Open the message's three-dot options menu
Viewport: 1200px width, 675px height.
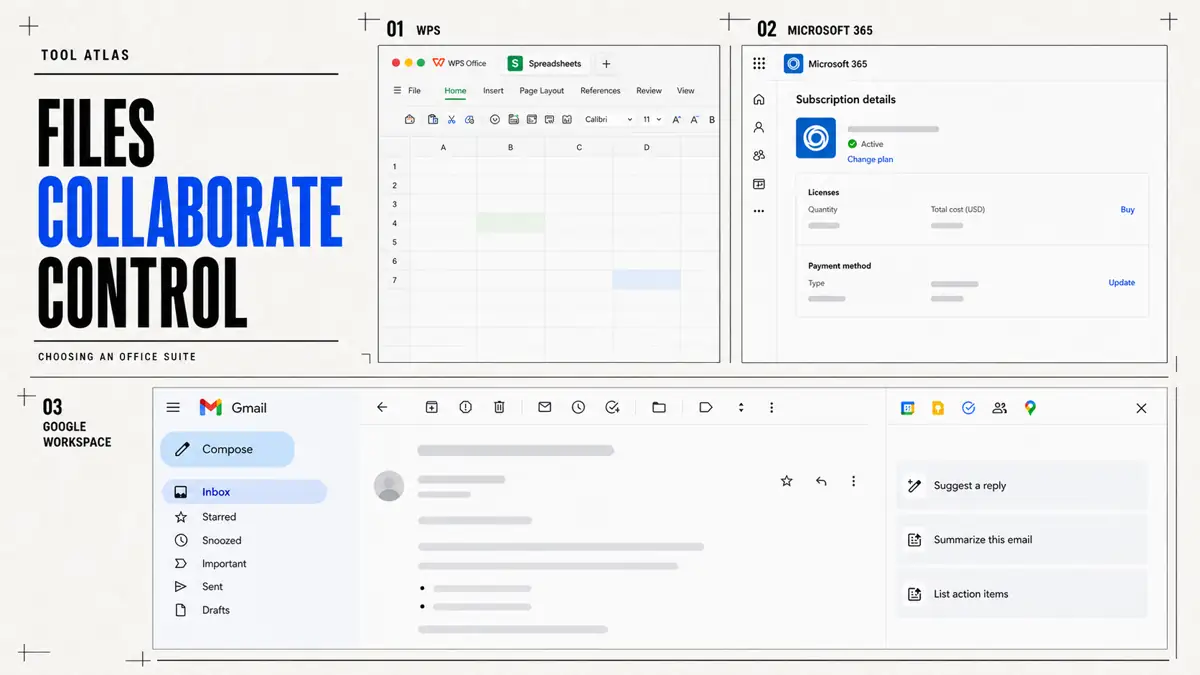click(x=853, y=481)
